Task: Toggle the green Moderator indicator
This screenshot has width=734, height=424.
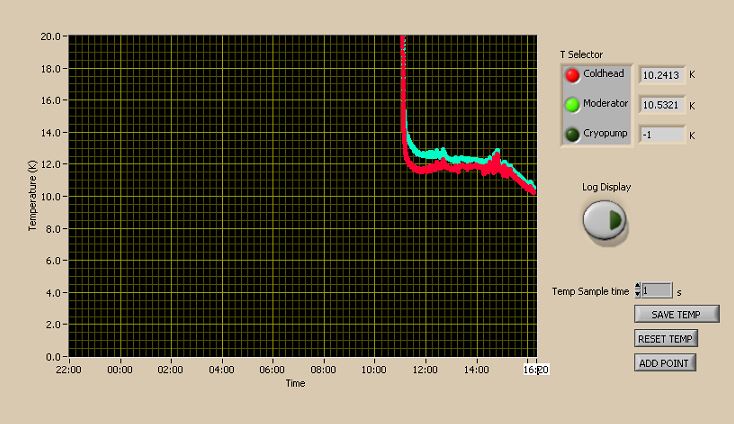Action: 572,105
